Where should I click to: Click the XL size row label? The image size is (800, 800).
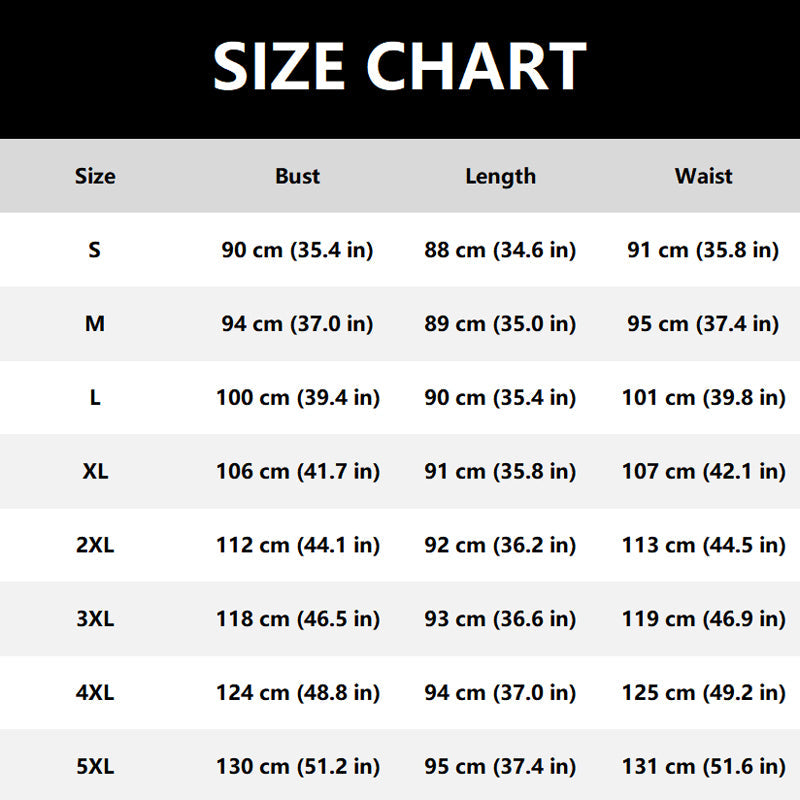[95, 471]
